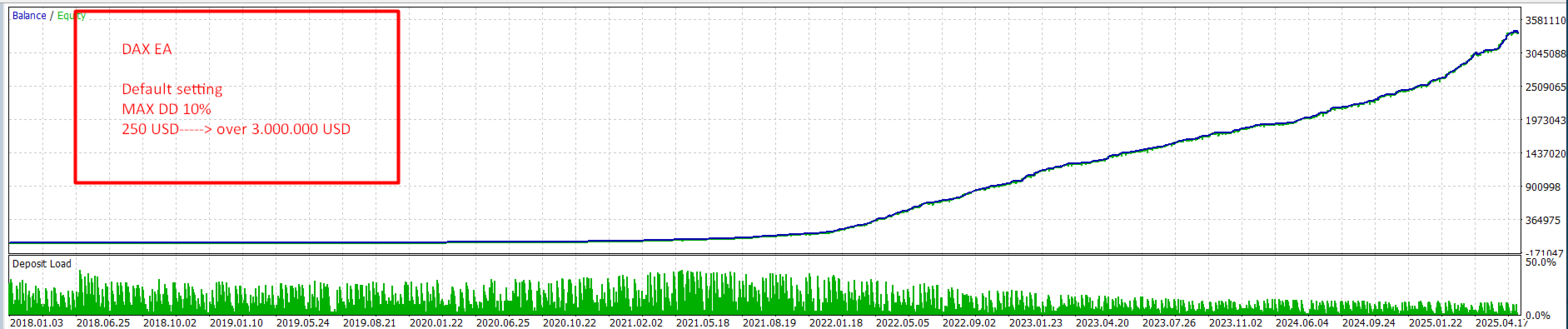
Task: Click the 364975 value on the balance axis
Action: tap(1543, 221)
